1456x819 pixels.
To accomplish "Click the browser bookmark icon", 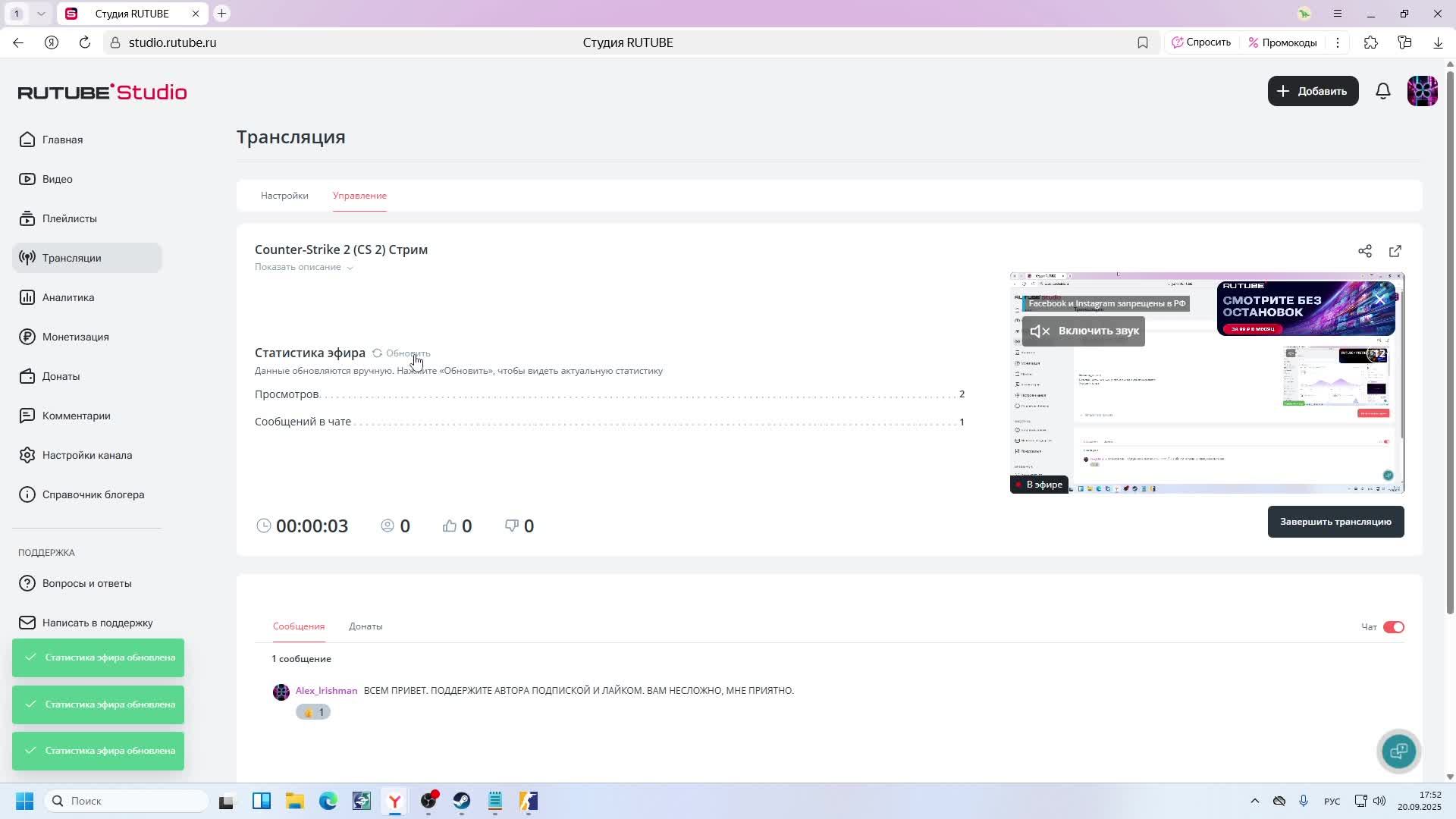I will 1143,42.
